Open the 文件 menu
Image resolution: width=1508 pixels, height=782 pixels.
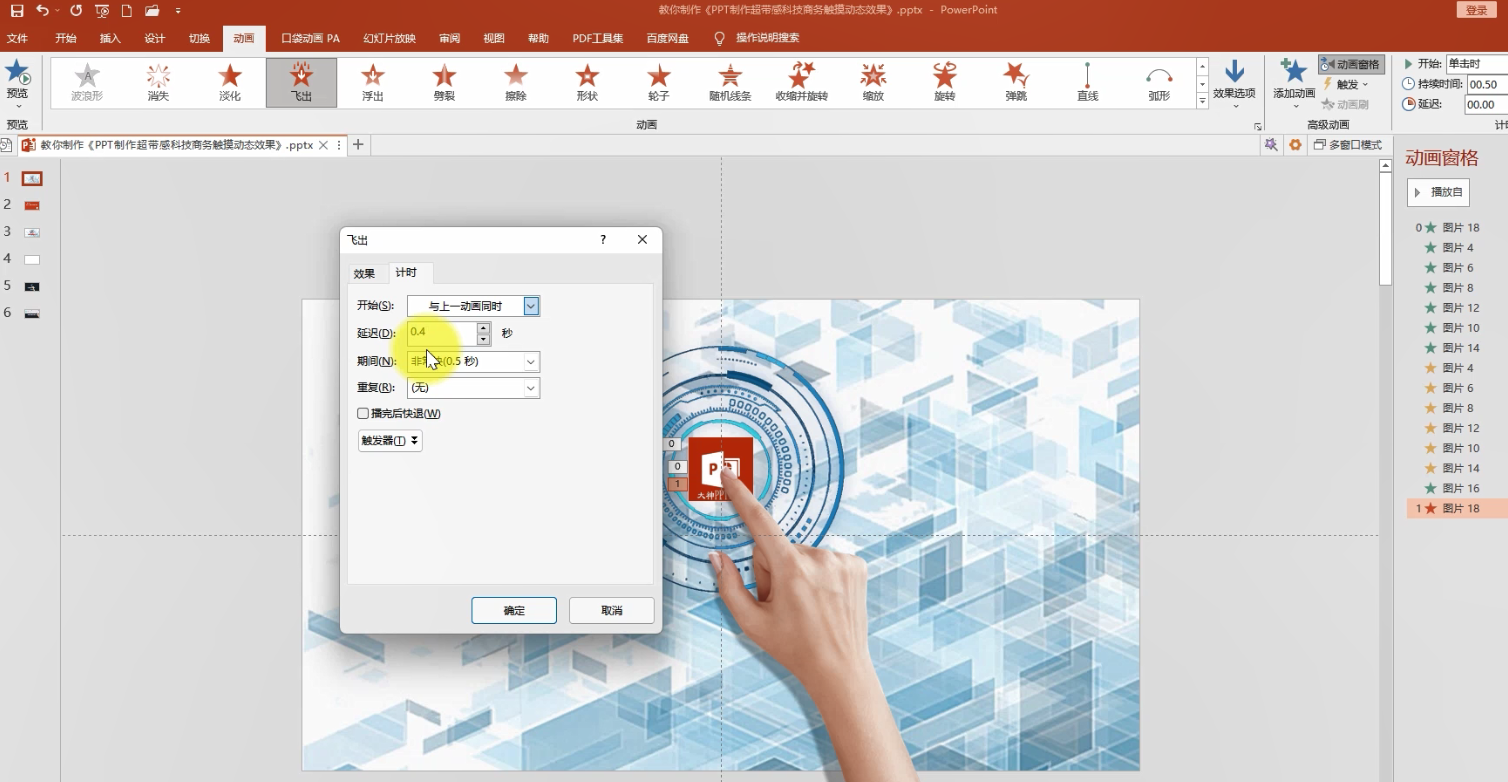[x=17, y=38]
